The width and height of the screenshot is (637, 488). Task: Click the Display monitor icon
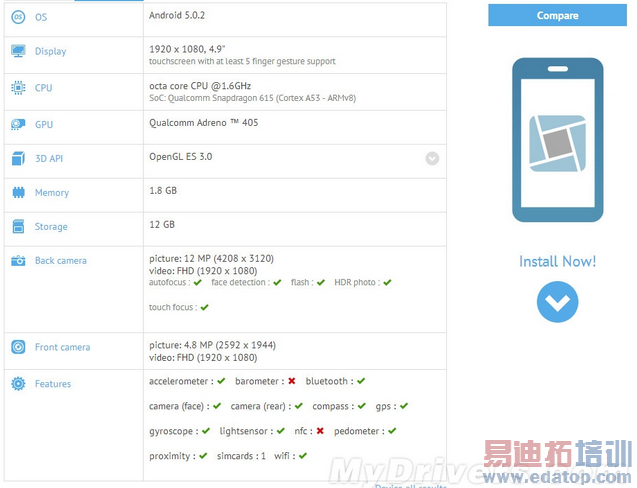(18, 51)
